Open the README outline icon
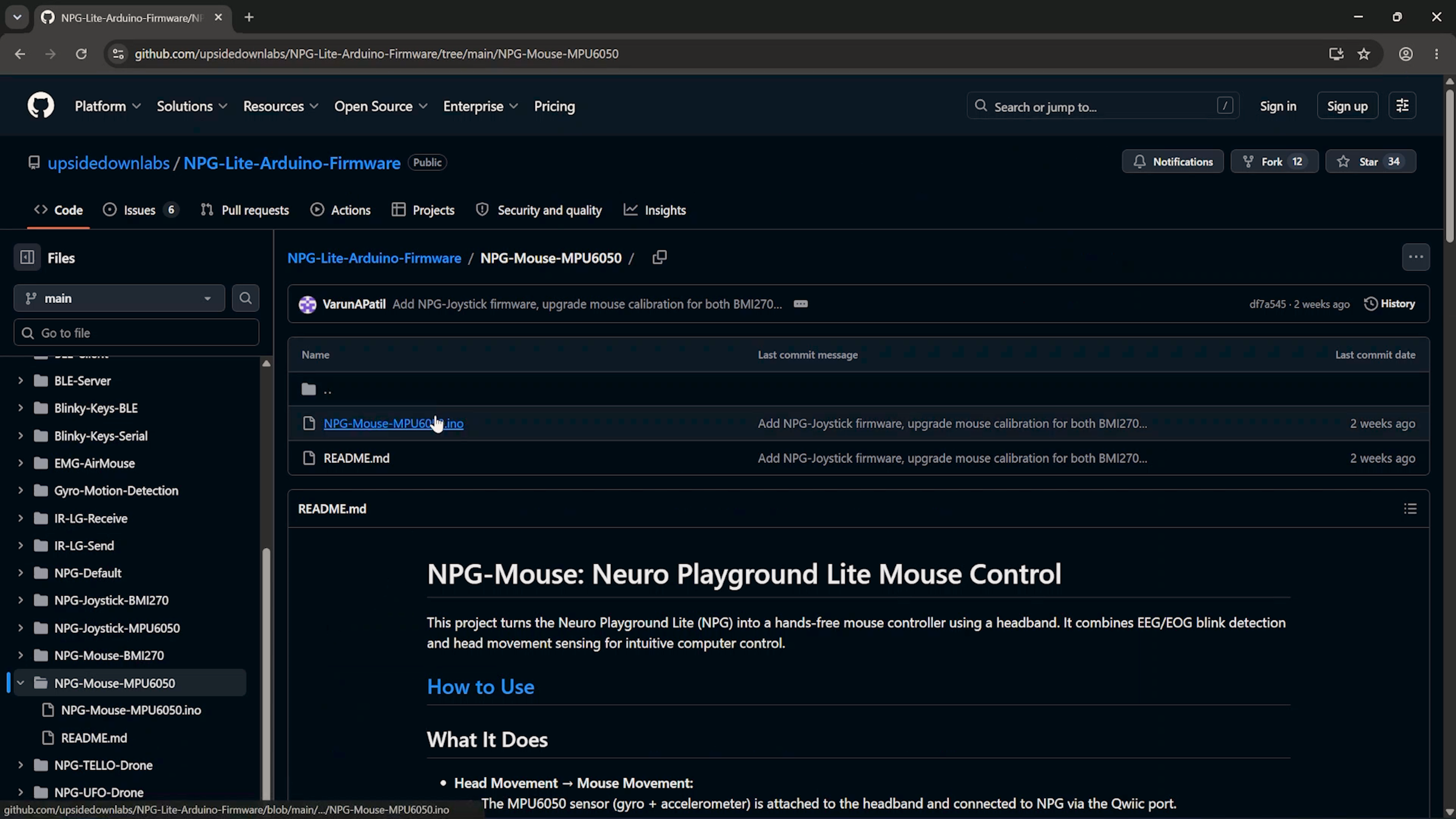Screen dimensions: 1456x819 [x=1410, y=509]
